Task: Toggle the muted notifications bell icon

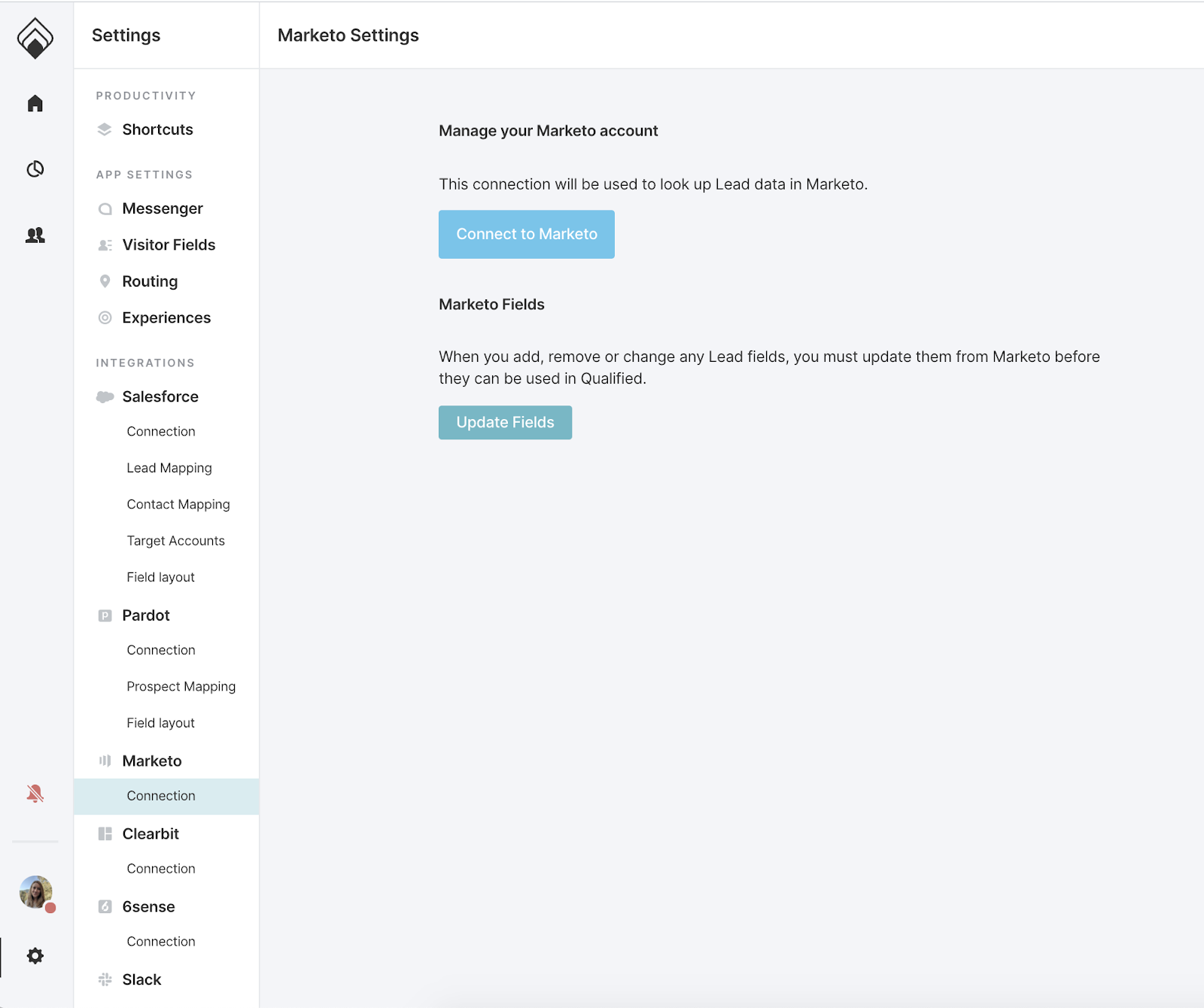Action: point(35,794)
